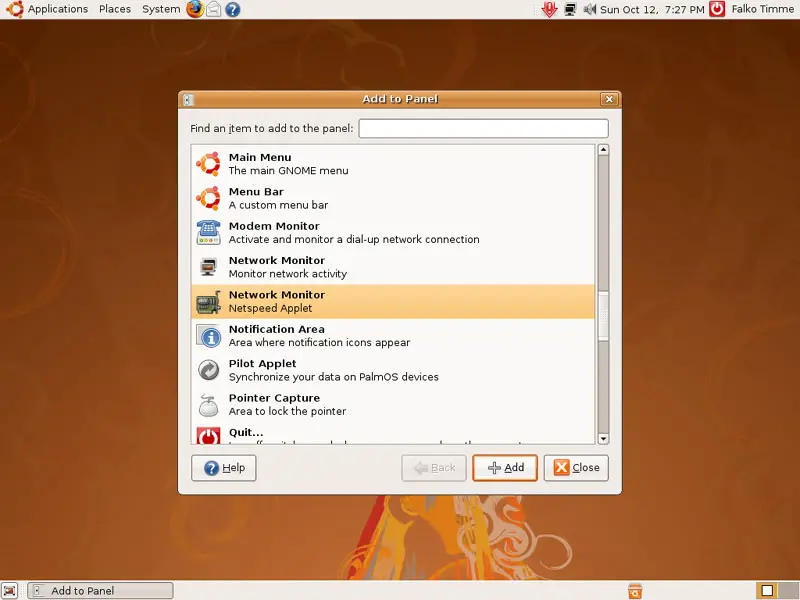Select the Pointer Capture mouse icon
The image size is (800, 600).
pyautogui.click(x=208, y=405)
